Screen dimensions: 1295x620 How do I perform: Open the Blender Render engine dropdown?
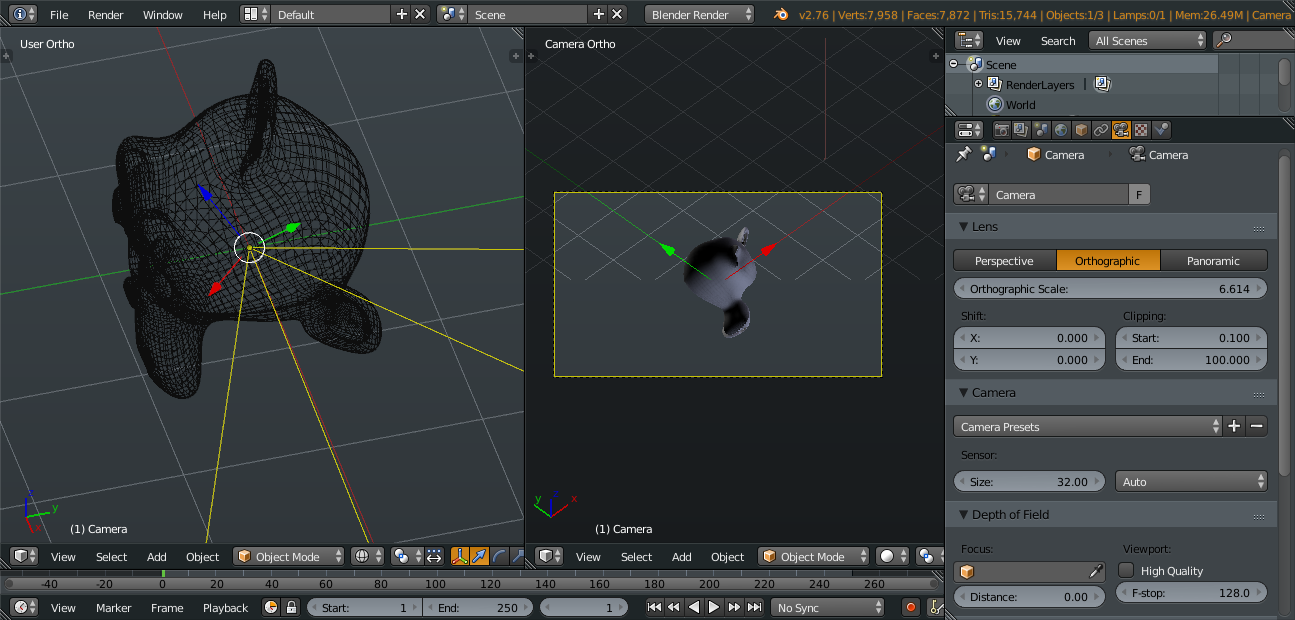click(700, 15)
